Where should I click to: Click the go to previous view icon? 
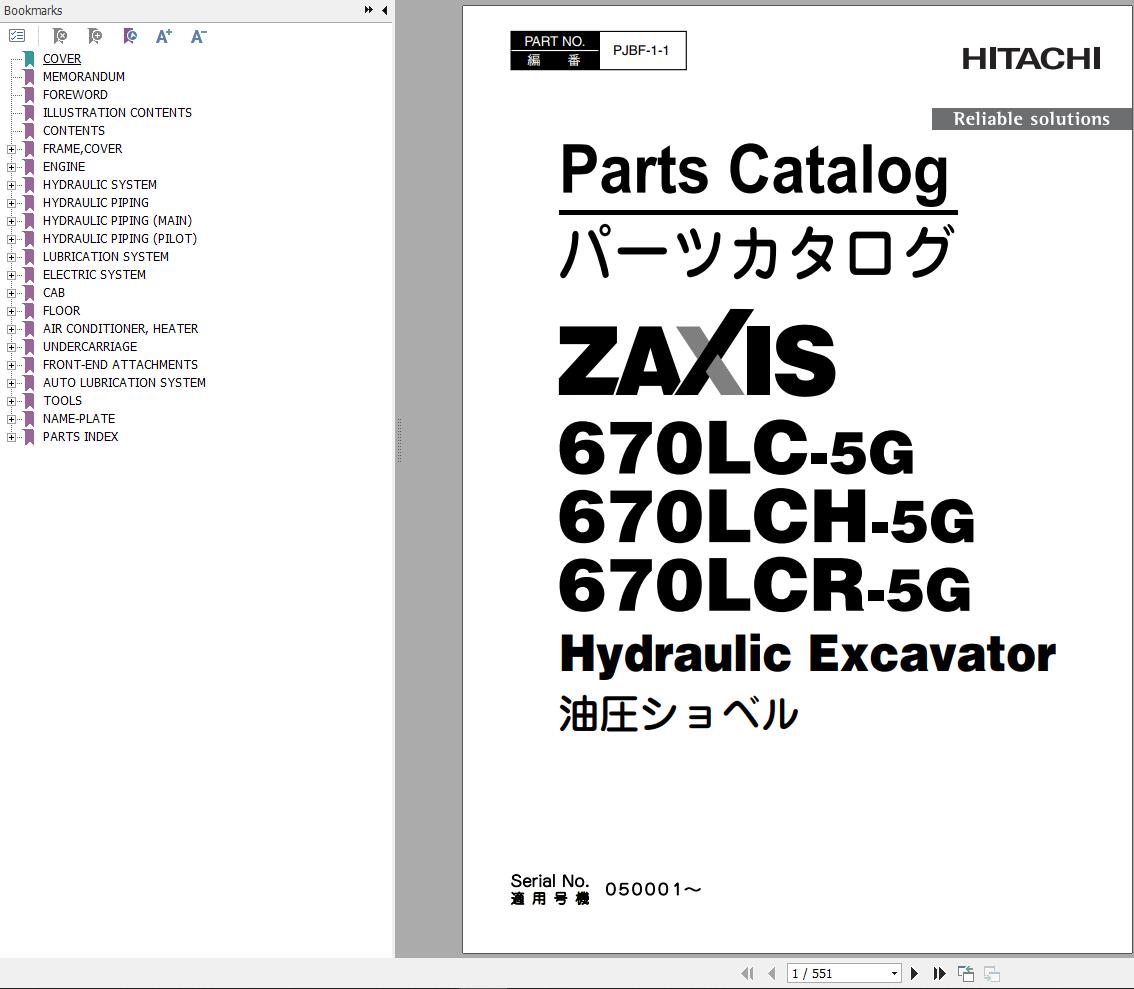coord(965,974)
